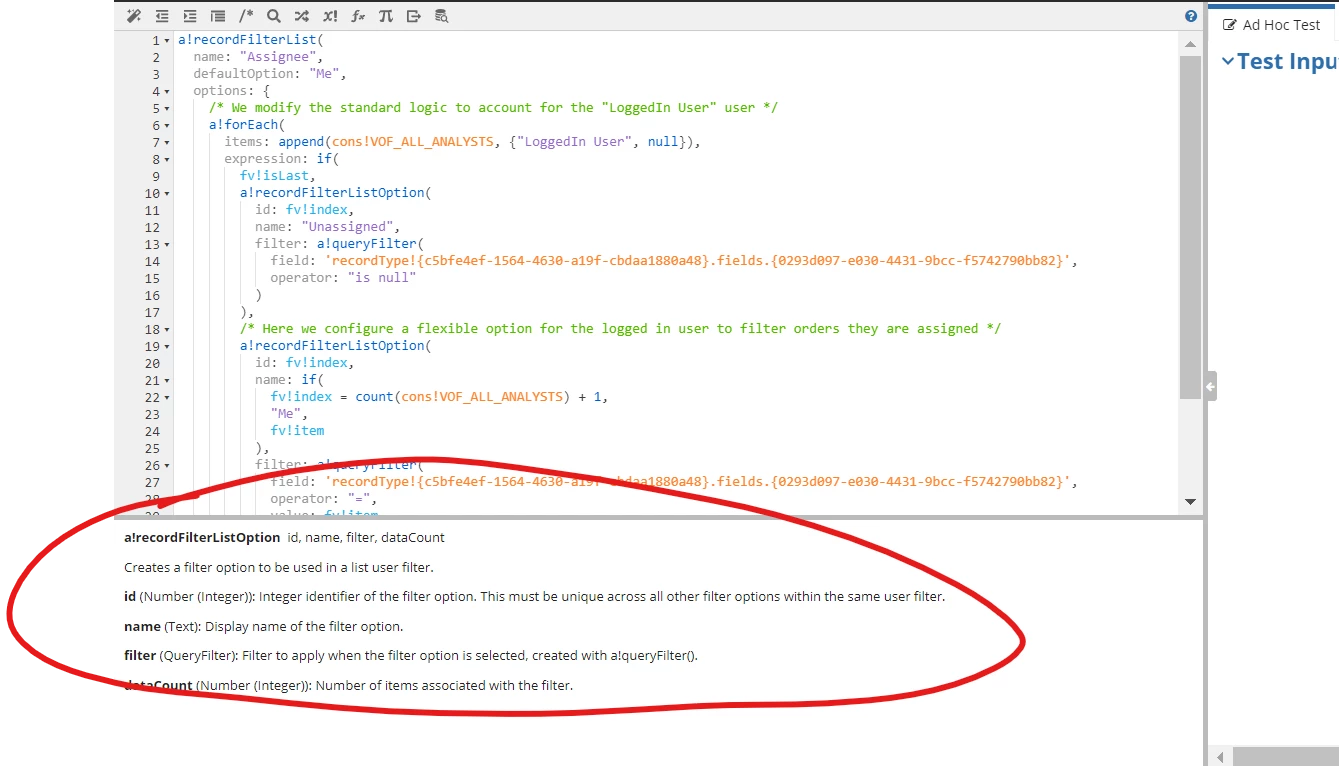The width and height of the screenshot is (1339, 766).
Task: Click the outdent icon in editor toolbar
Action: (162, 16)
